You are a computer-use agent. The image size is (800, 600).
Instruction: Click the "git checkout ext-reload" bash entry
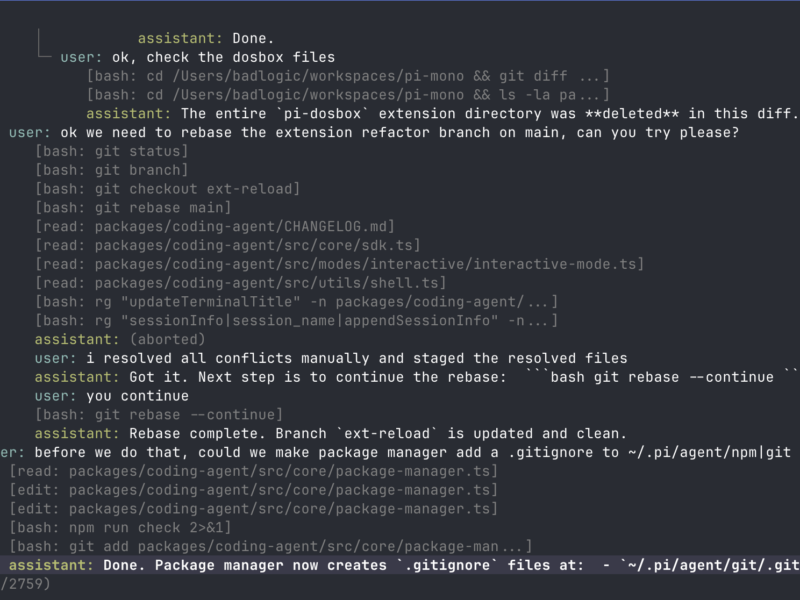point(167,189)
